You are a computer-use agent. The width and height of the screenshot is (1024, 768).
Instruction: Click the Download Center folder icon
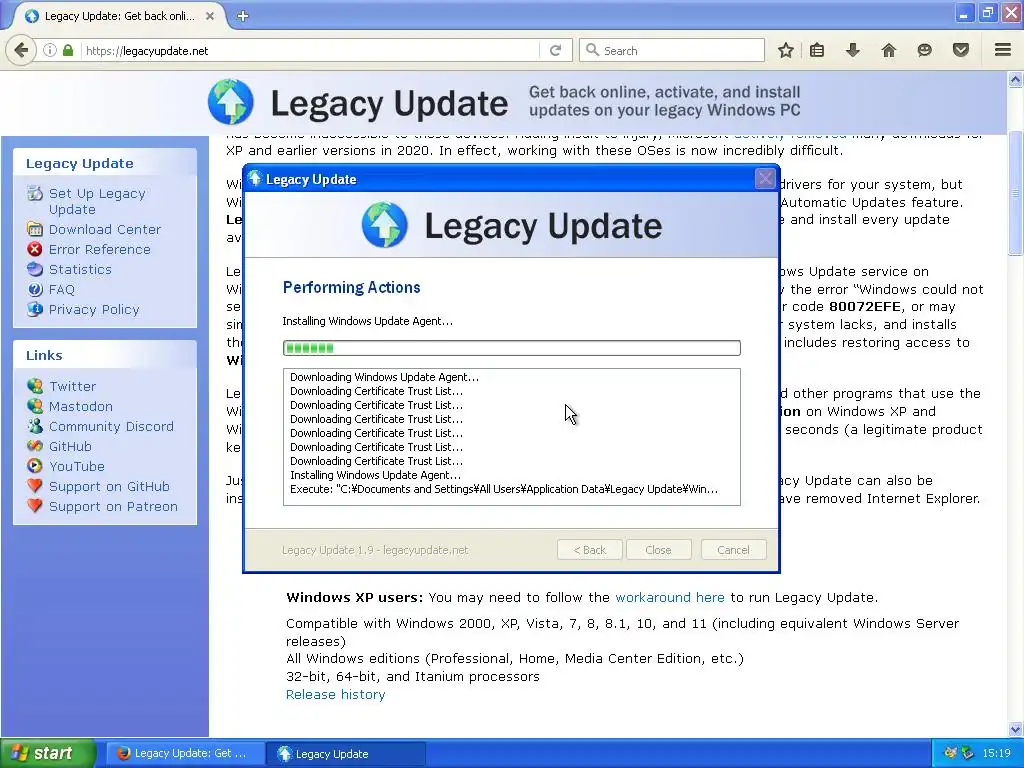(x=35, y=229)
